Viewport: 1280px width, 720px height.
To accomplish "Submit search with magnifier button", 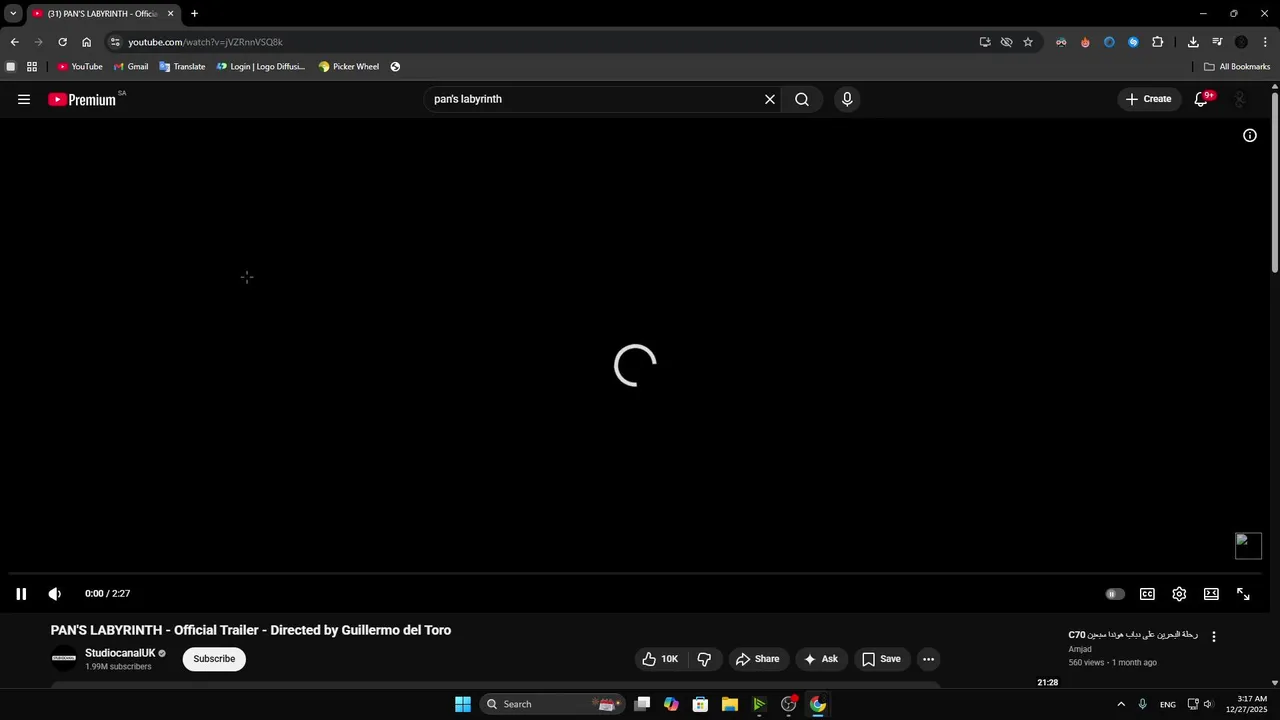I will coord(802,99).
